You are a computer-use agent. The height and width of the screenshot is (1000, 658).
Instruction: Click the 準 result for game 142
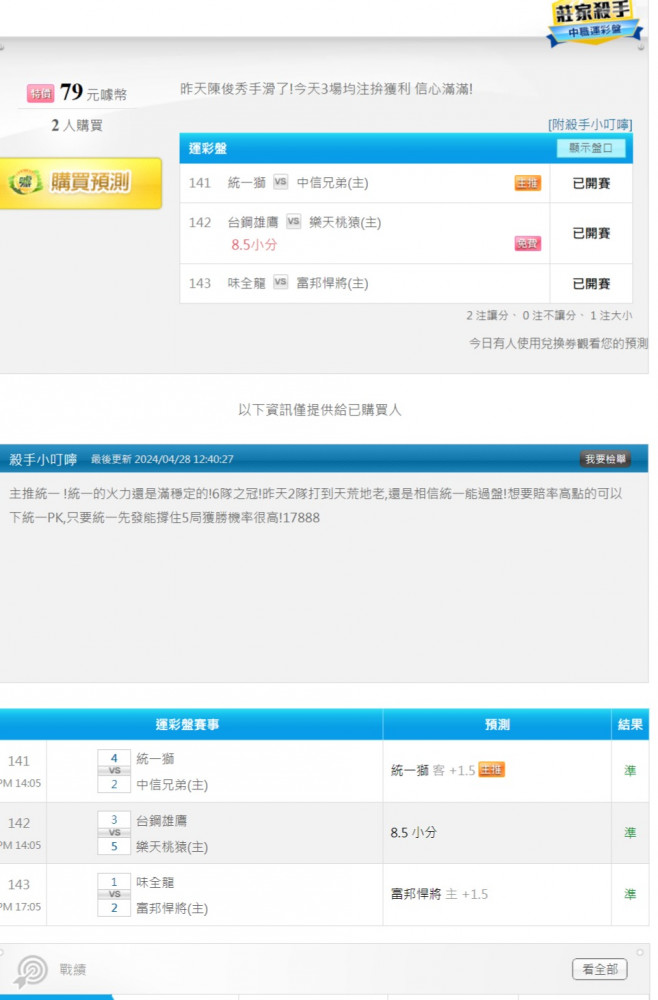tap(630, 832)
